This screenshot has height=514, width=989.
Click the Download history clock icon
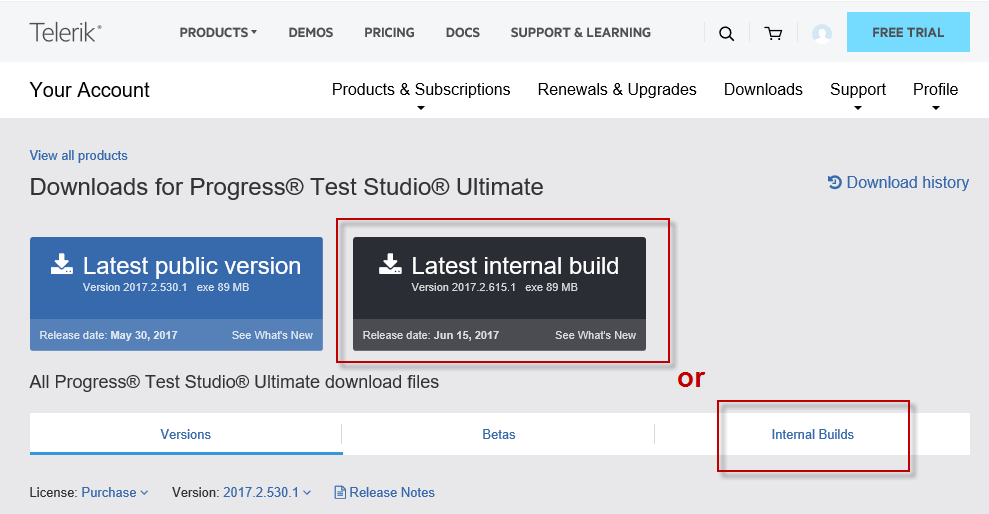(835, 182)
